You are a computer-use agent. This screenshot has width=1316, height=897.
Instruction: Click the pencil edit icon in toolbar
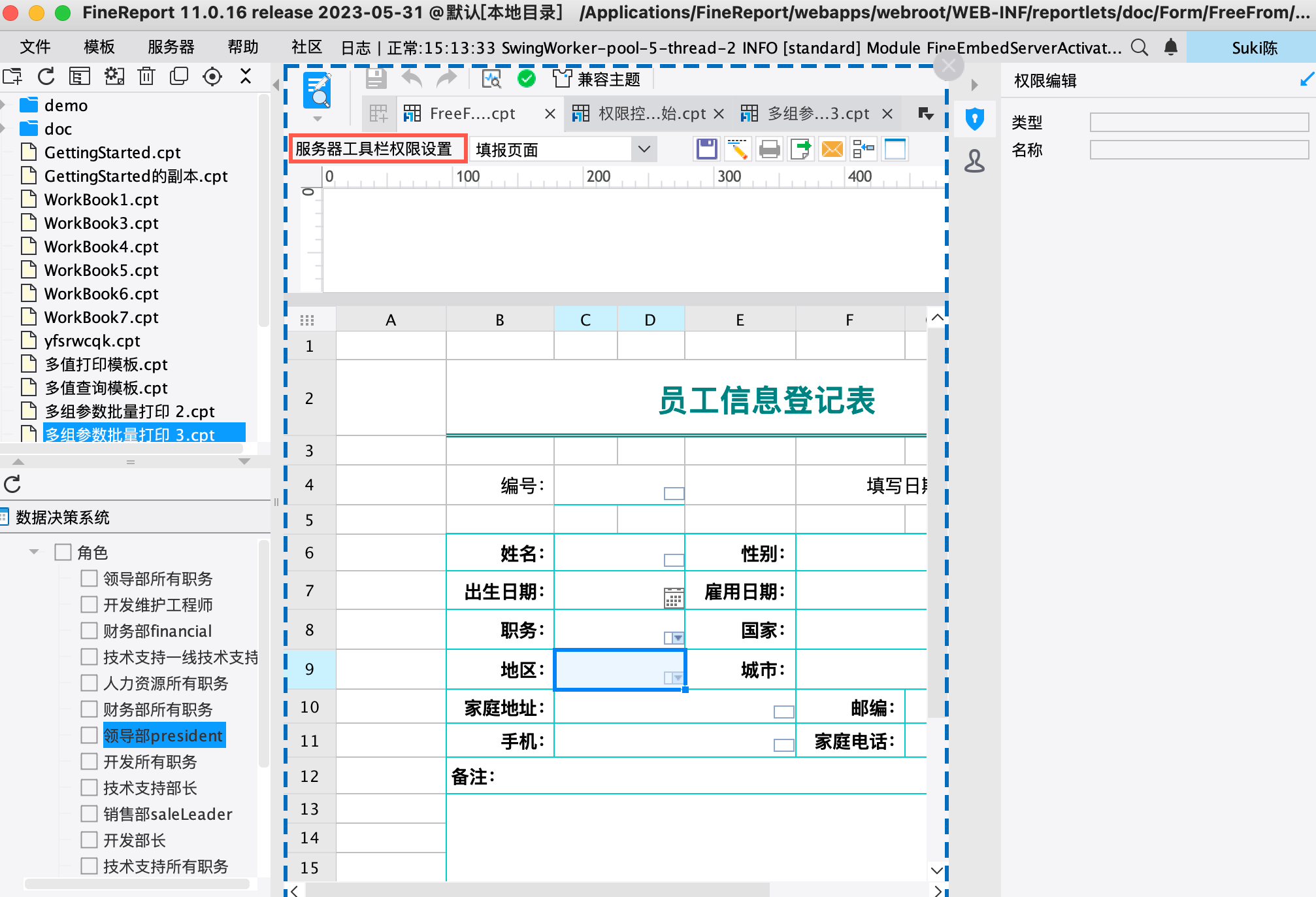[738, 150]
